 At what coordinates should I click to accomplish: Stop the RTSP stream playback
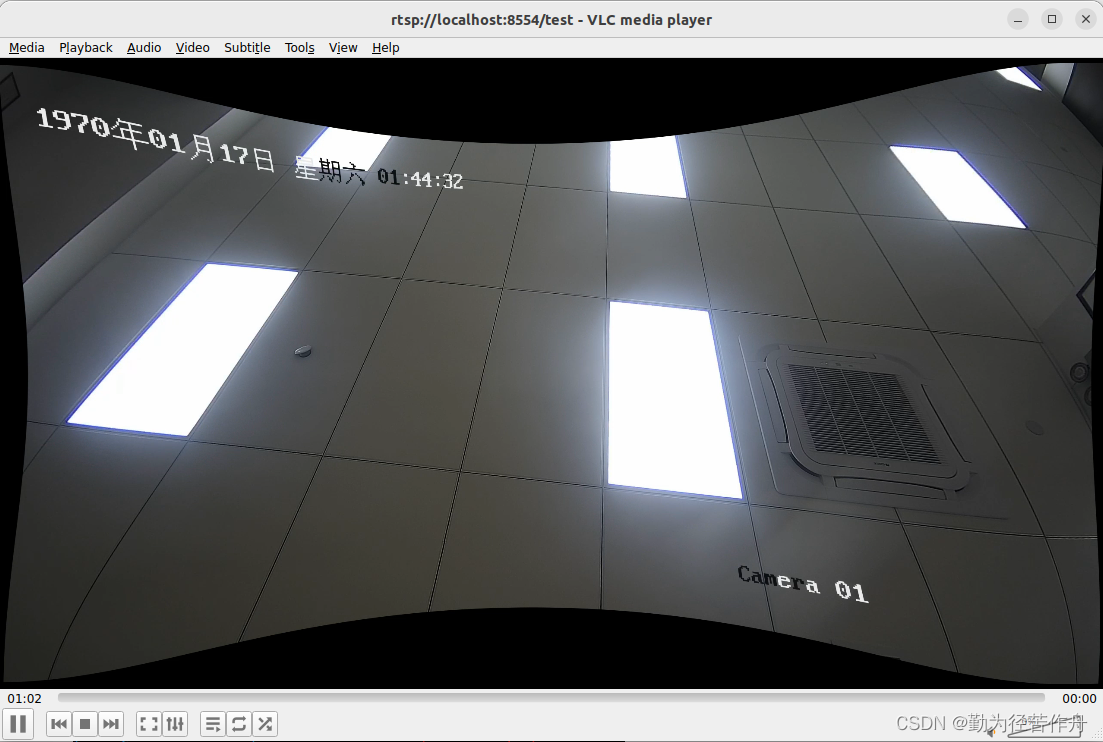[x=85, y=723]
